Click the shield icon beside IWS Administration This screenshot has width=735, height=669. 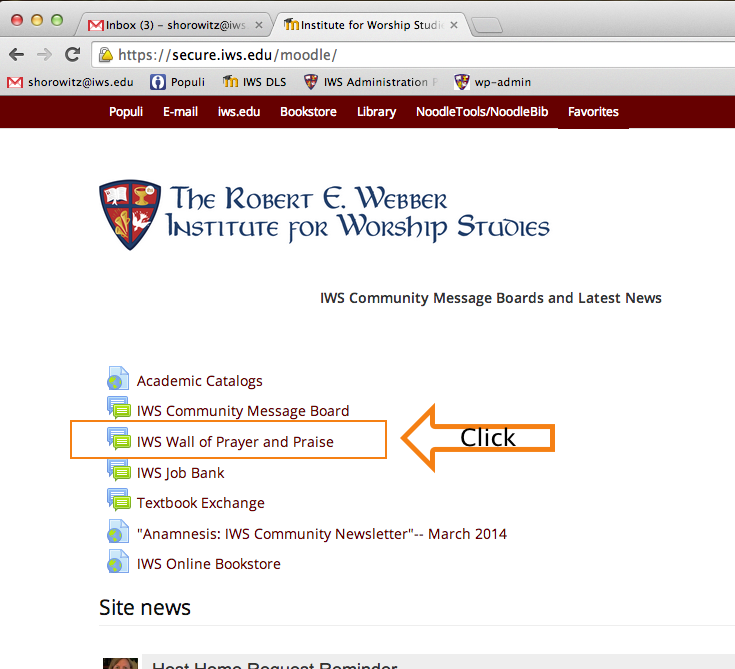coord(311,82)
